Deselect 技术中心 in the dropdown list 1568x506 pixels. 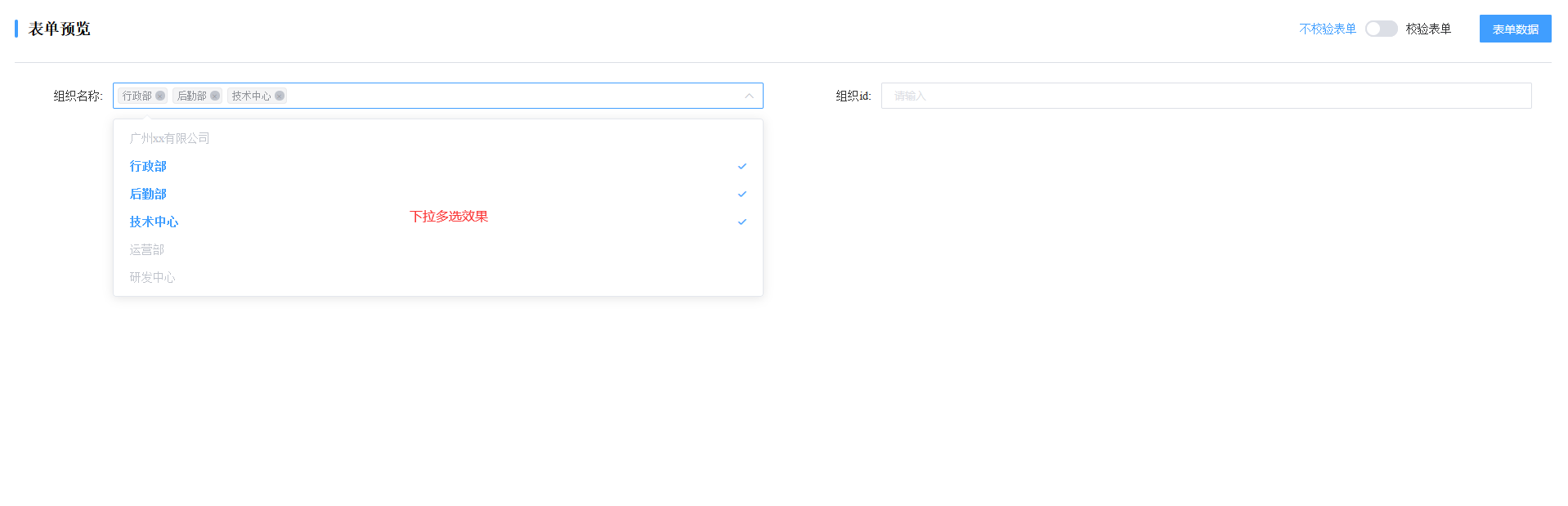coord(438,222)
